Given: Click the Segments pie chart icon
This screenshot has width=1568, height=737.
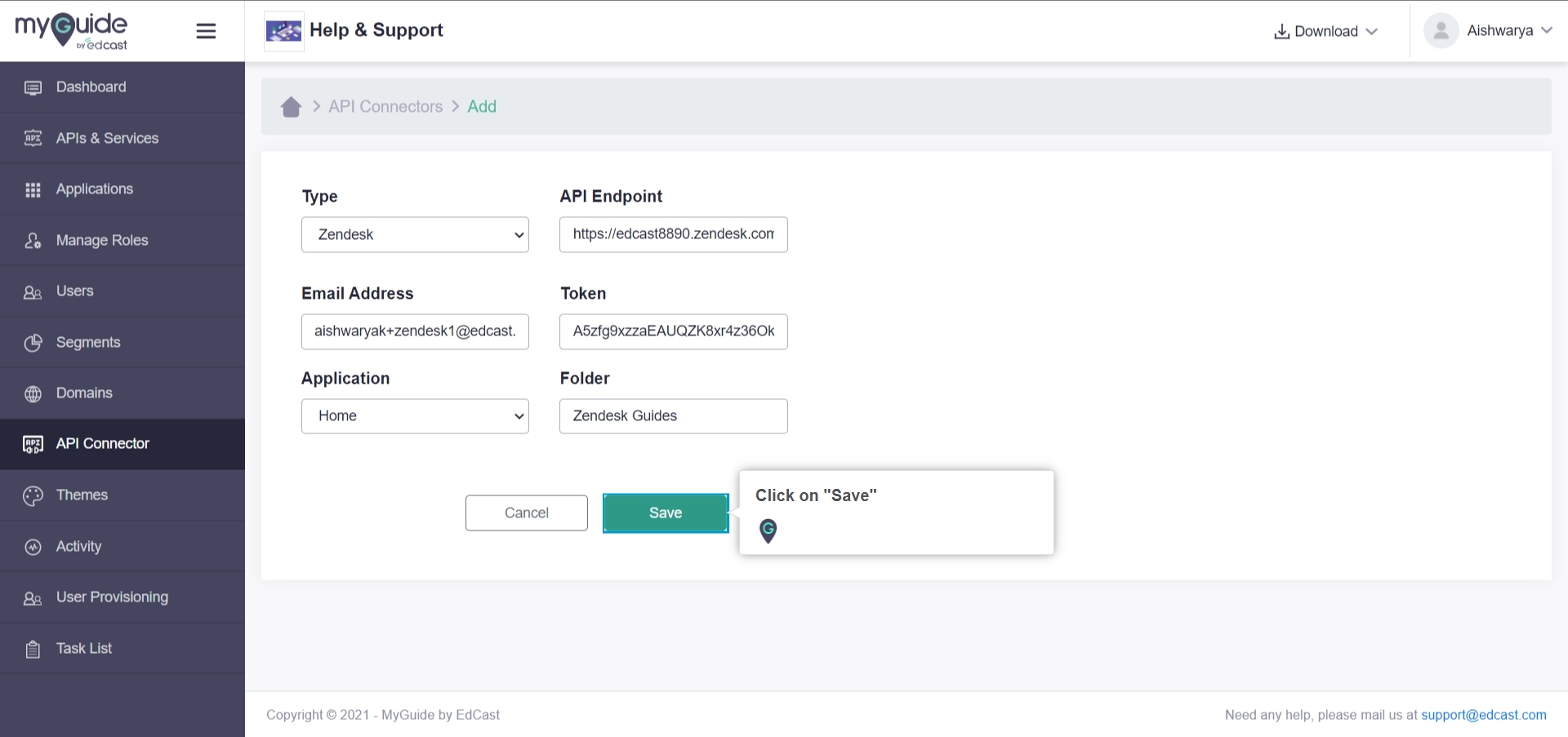Looking at the screenshot, I should (x=33, y=343).
